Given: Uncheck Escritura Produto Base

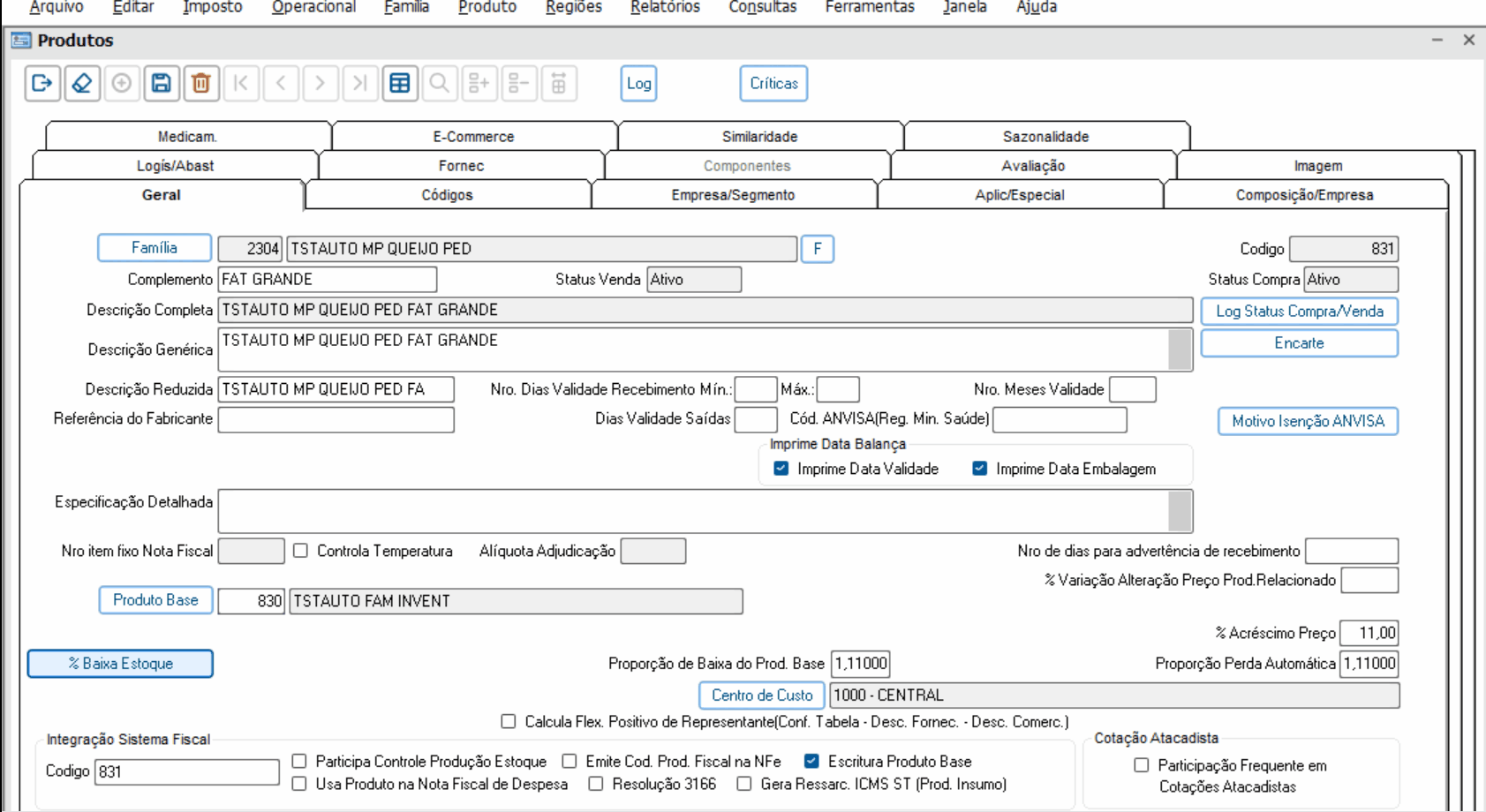Looking at the screenshot, I should [x=811, y=761].
